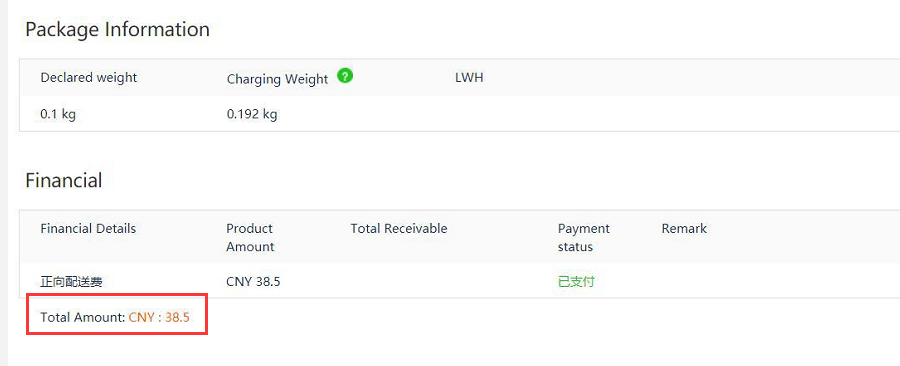Image resolution: width=900 pixels, height=366 pixels.
Task: Click the 0.1 kg declared weight value
Action: [x=58, y=114]
